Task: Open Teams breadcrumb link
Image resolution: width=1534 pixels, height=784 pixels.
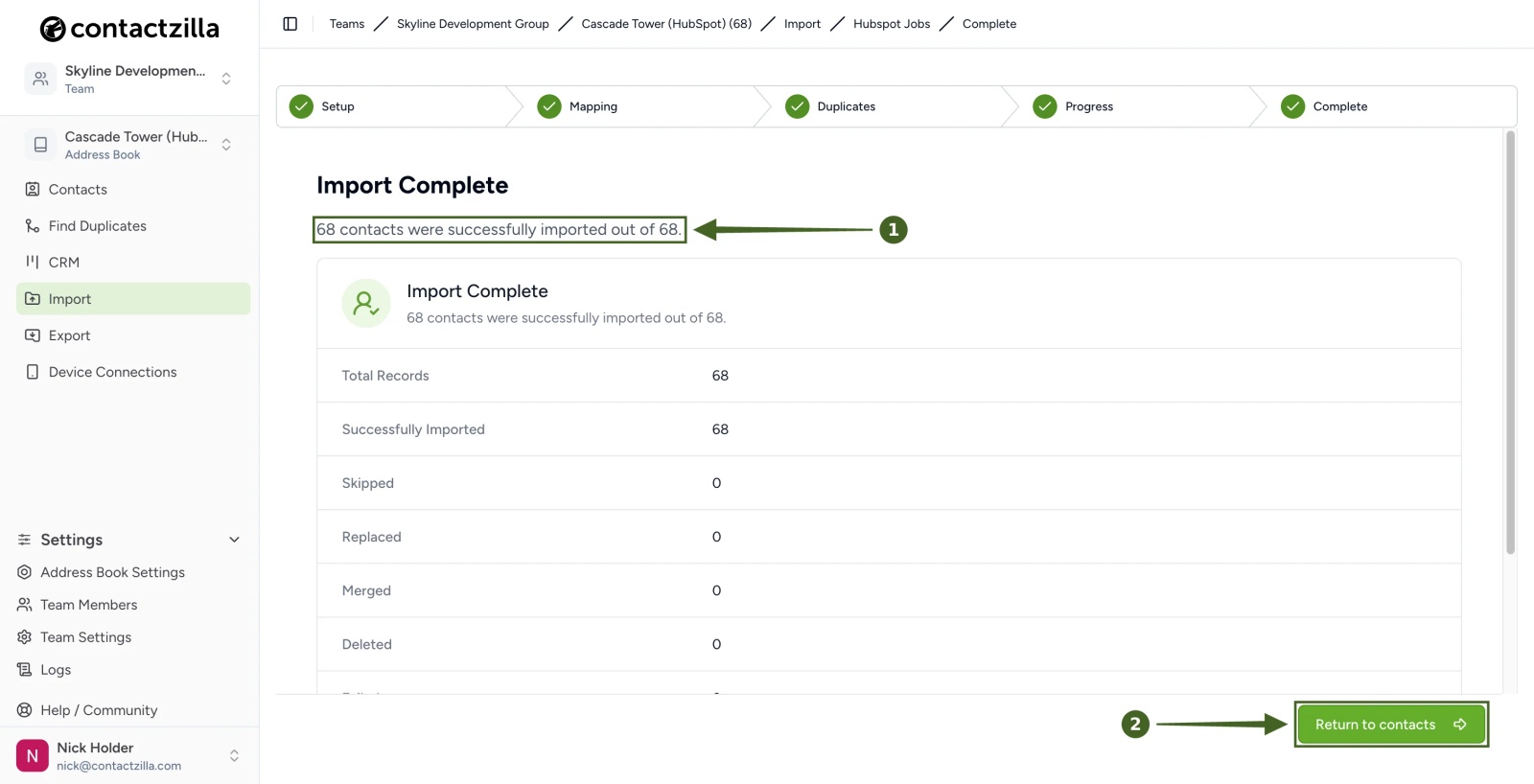Action: pos(347,24)
